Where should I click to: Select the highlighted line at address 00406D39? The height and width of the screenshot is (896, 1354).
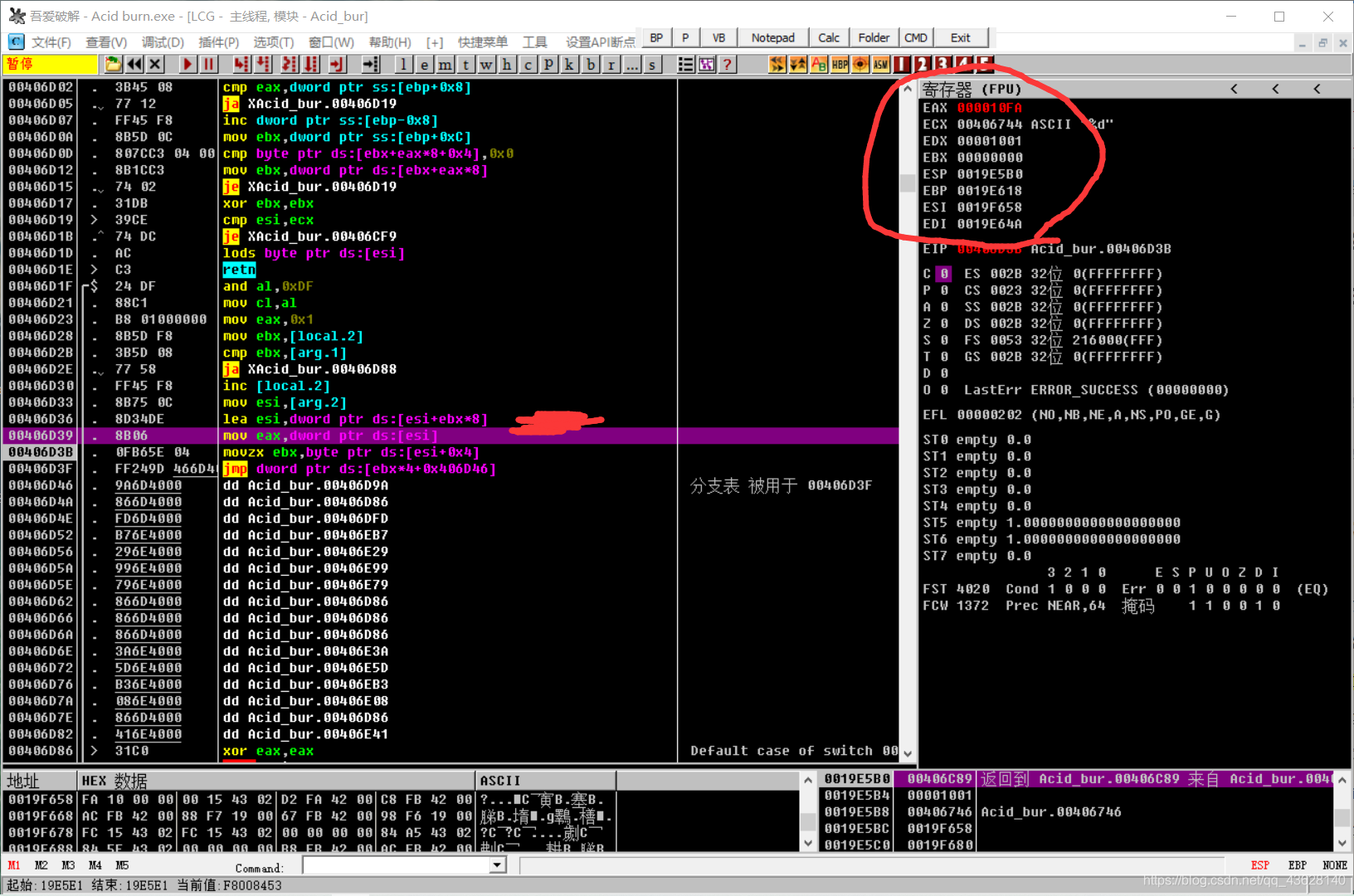451,436
